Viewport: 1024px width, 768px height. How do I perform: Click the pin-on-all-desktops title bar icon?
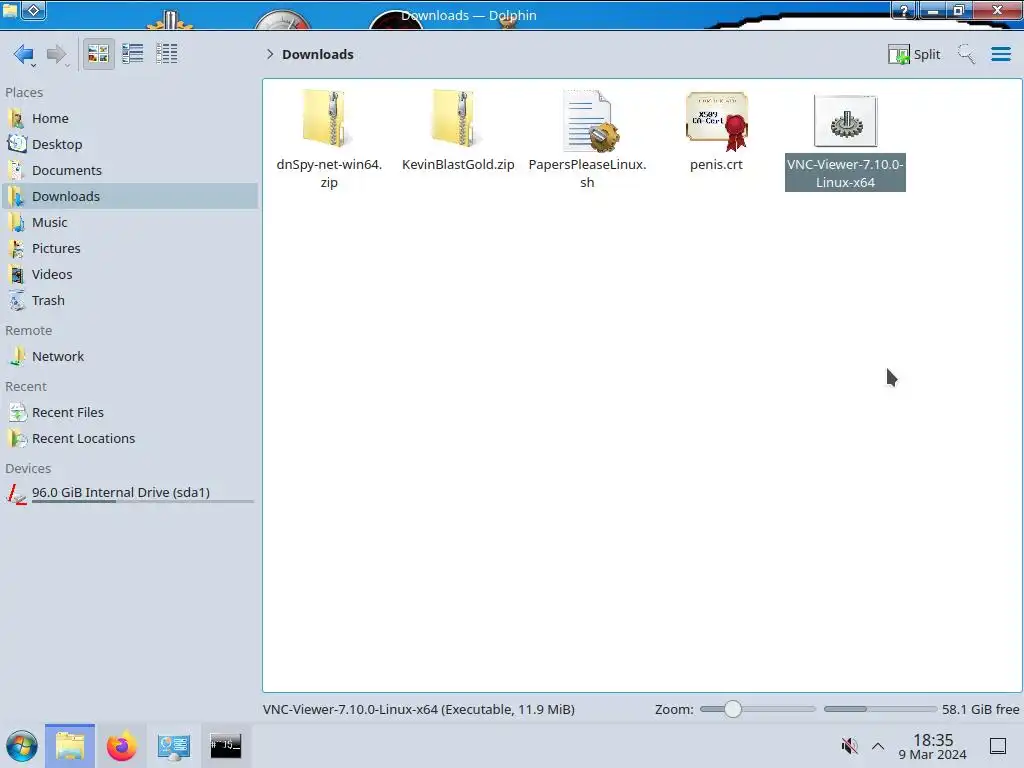click(34, 10)
